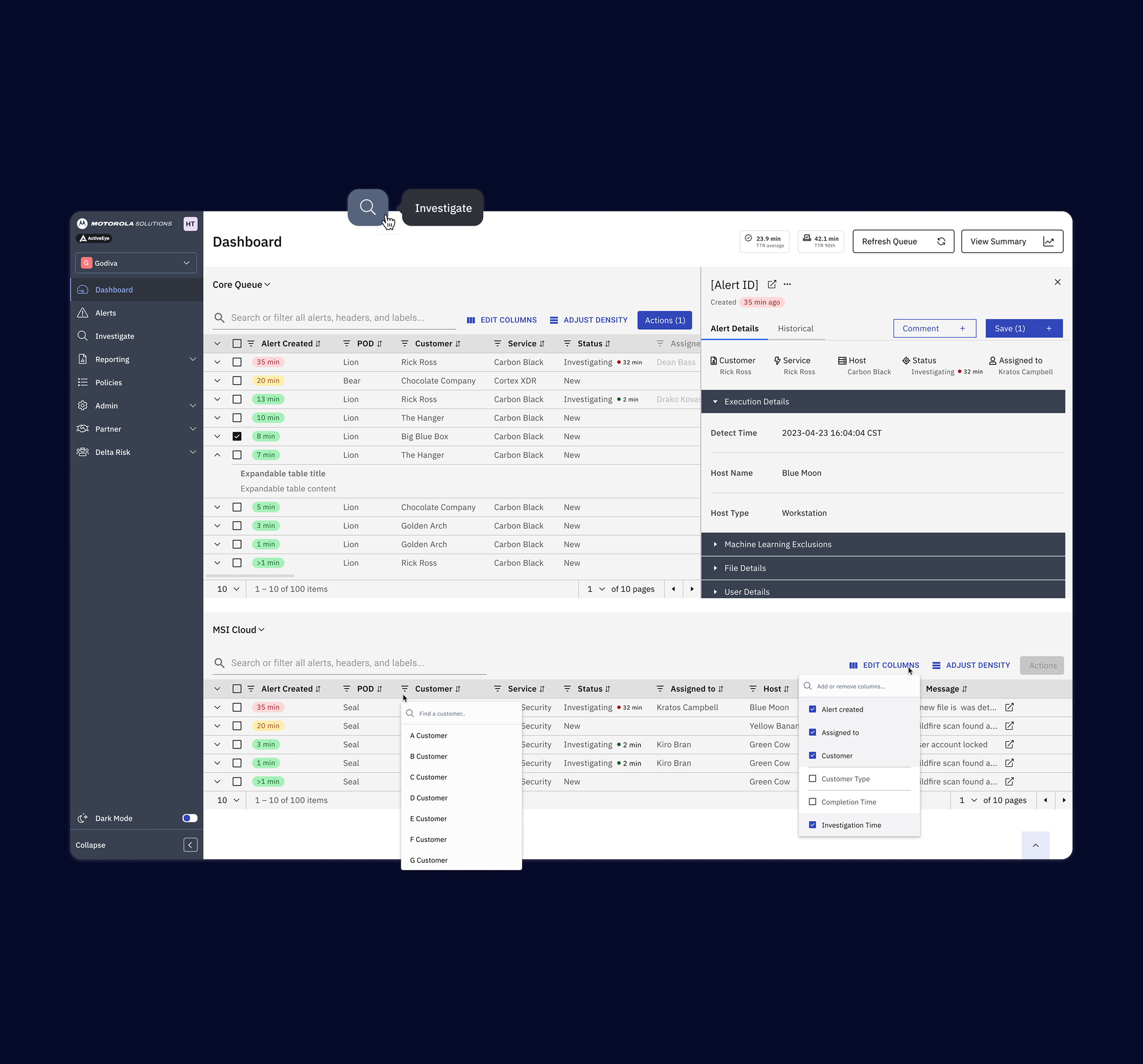Sort Core Queue by Status column arrows
This screenshot has width=1143, height=1064.
(x=608, y=344)
